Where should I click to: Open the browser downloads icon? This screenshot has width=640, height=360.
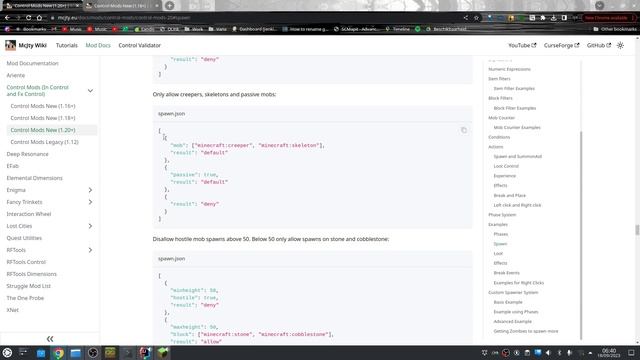click(553, 18)
